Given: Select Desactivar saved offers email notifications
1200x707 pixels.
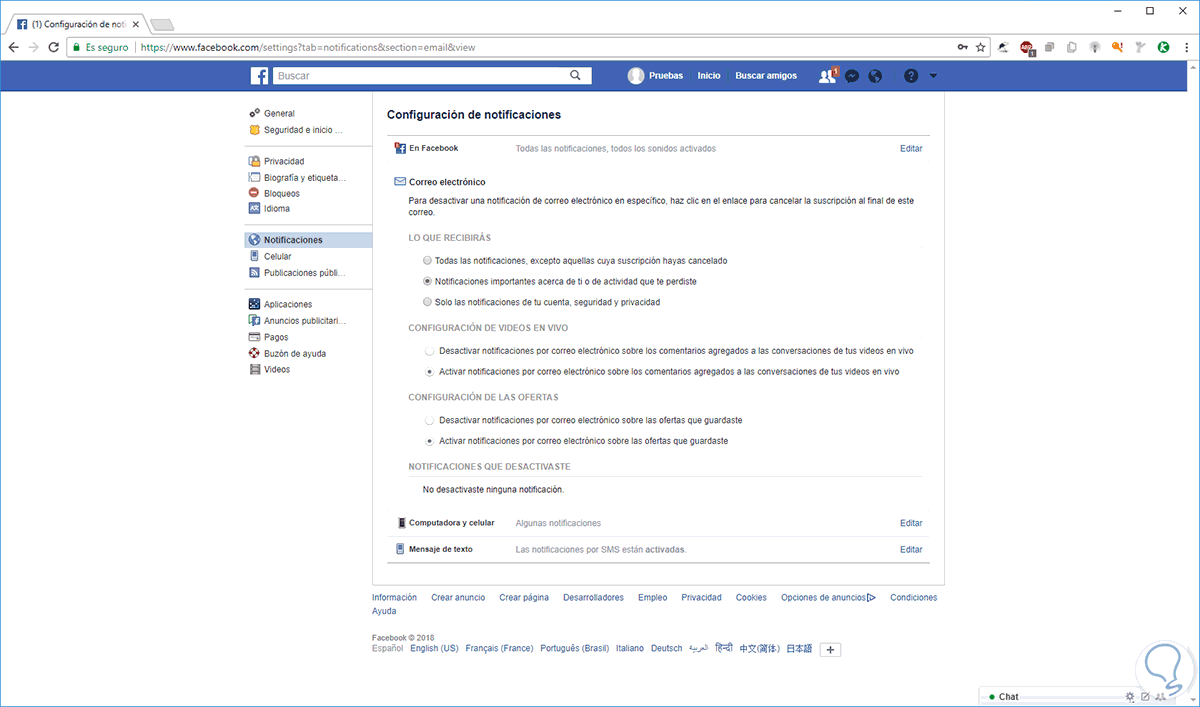Looking at the screenshot, I should (x=430, y=420).
